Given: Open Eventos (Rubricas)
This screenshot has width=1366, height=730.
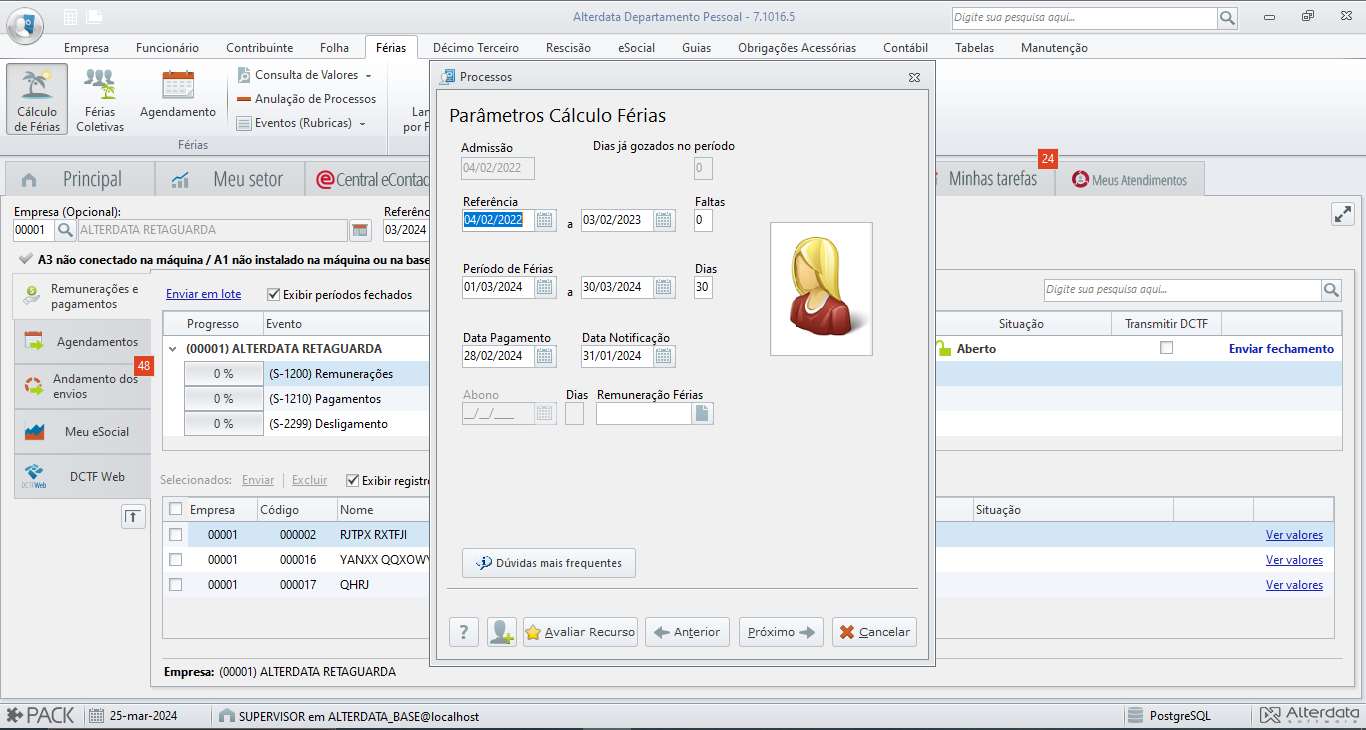Looking at the screenshot, I should (302, 123).
